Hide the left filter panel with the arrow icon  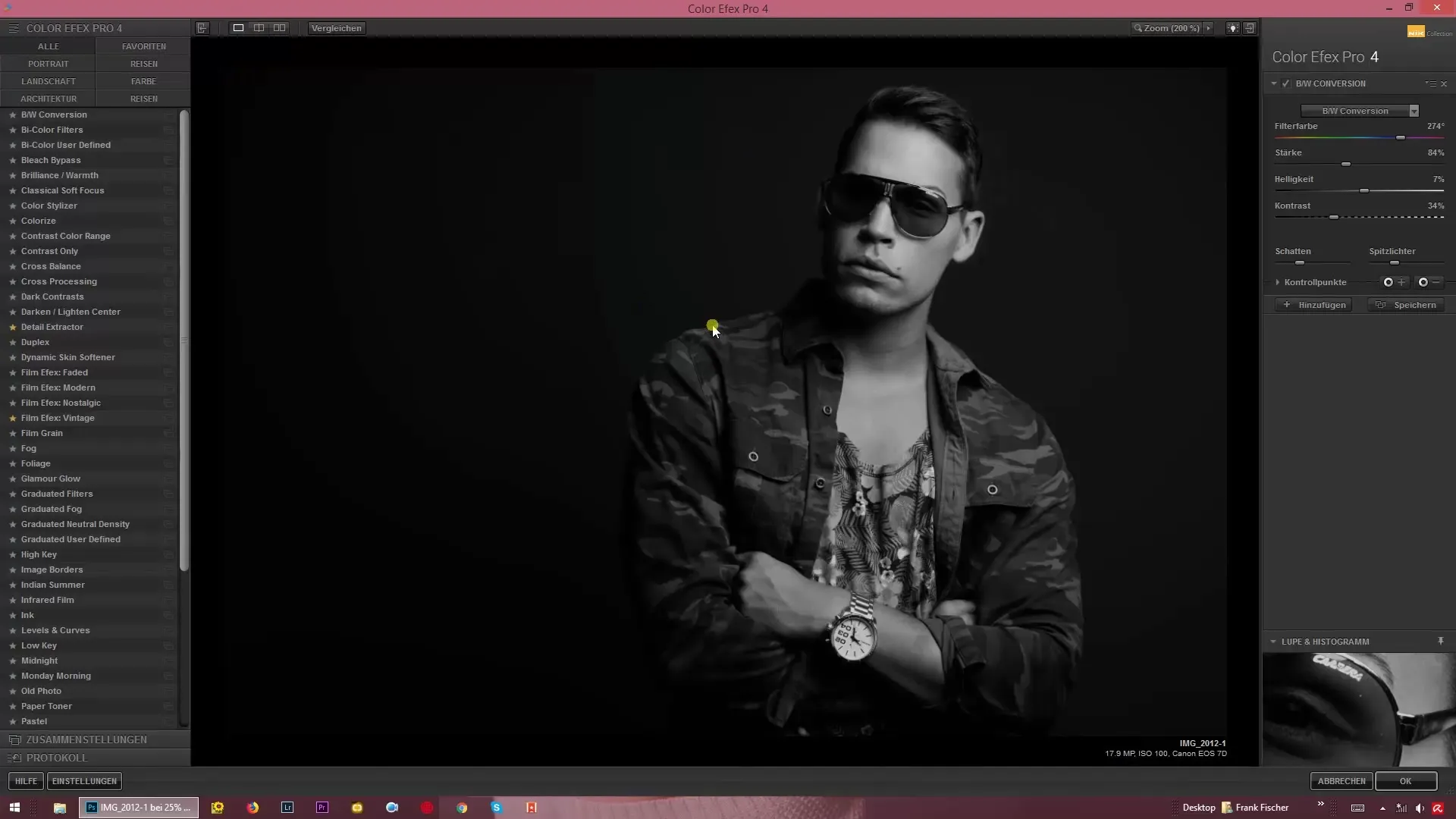click(x=202, y=28)
